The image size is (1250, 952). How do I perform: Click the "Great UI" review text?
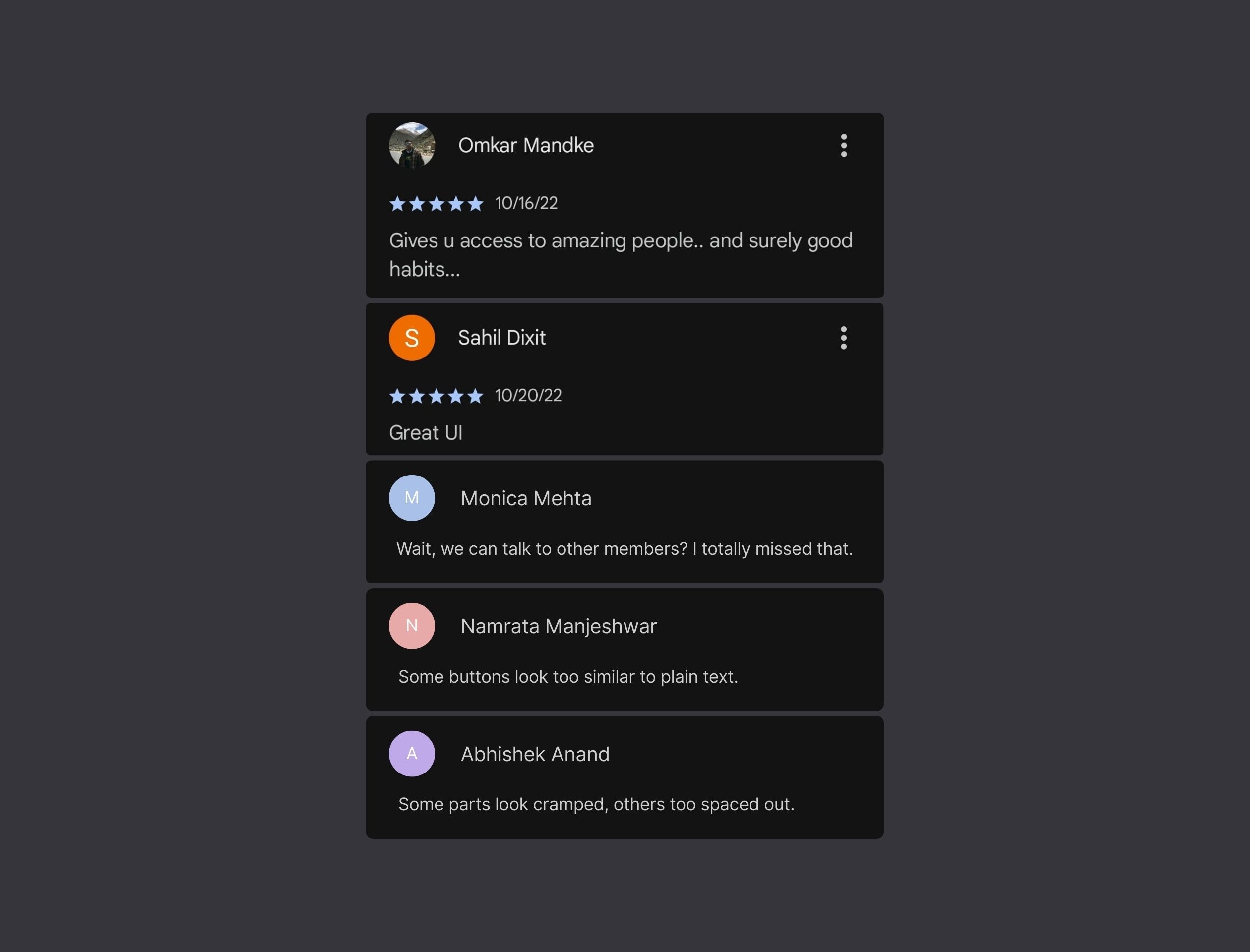coord(426,433)
